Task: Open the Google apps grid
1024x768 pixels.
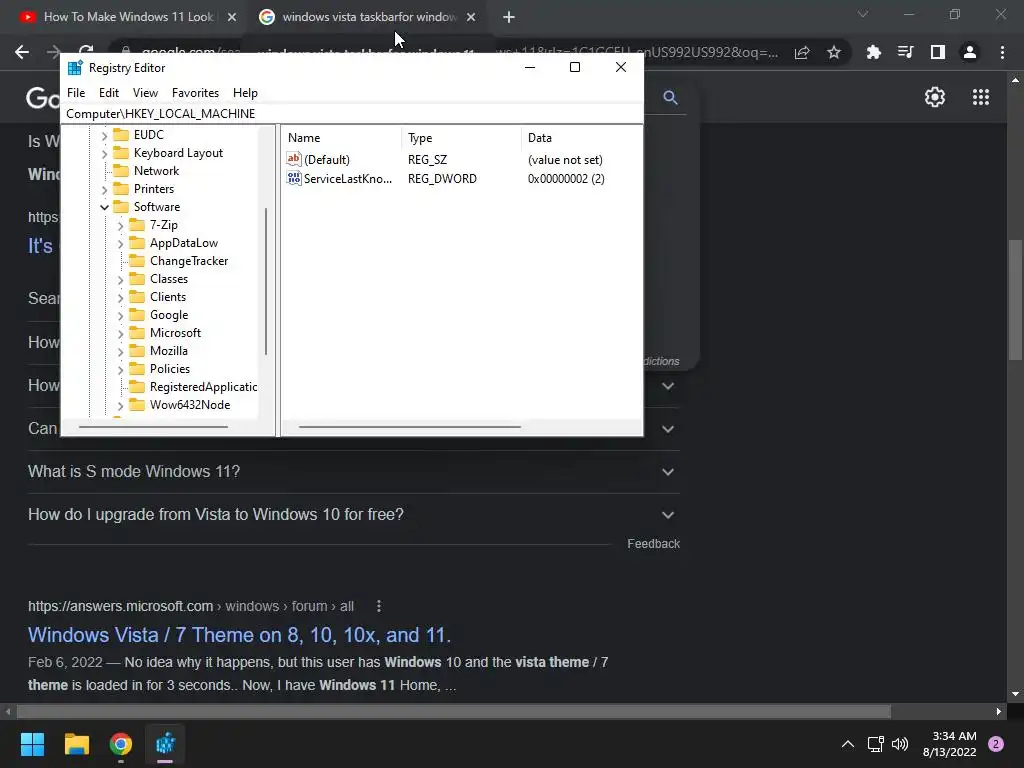Action: [x=981, y=97]
